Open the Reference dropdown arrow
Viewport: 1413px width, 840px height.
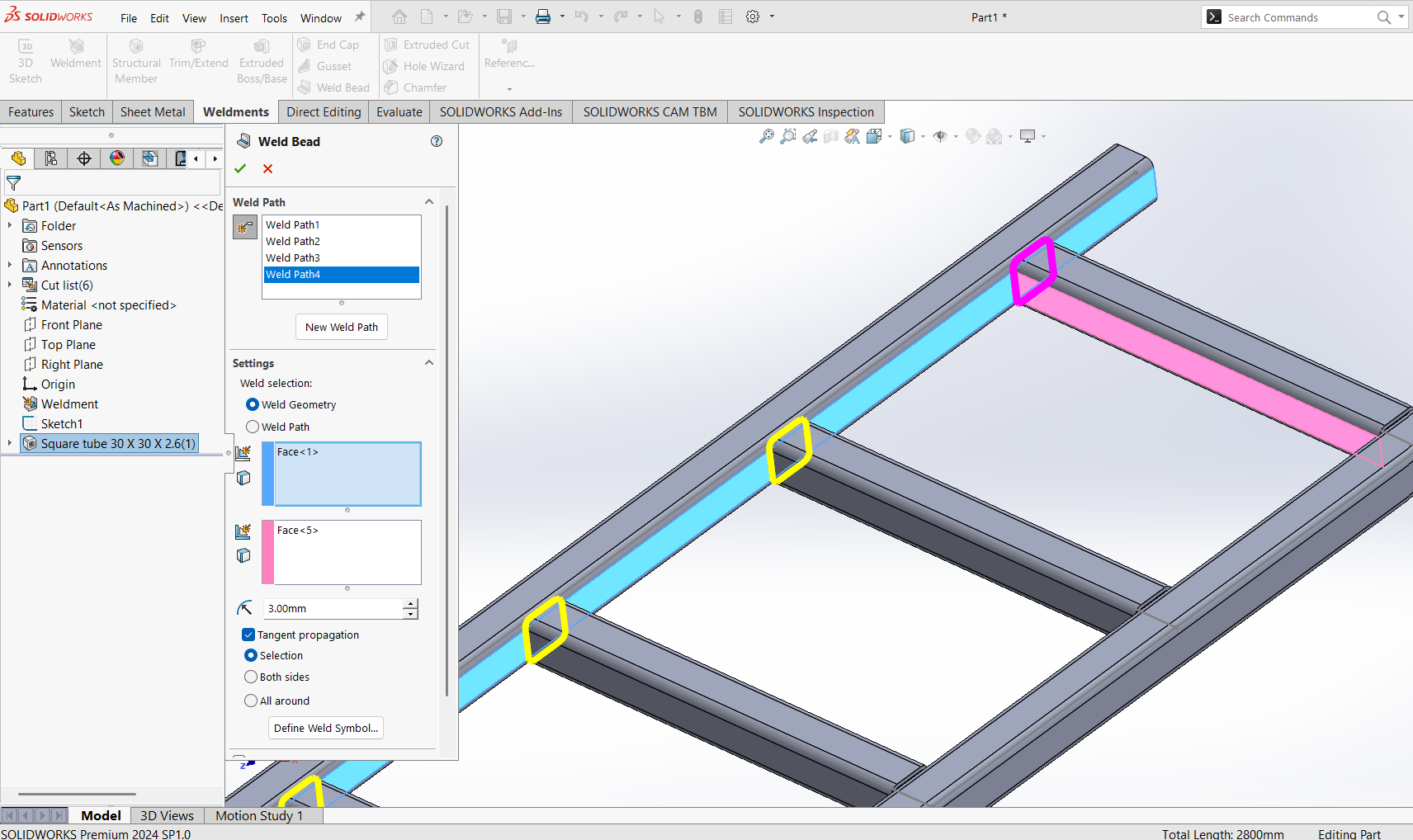pyautogui.click(x=509, y=88)
